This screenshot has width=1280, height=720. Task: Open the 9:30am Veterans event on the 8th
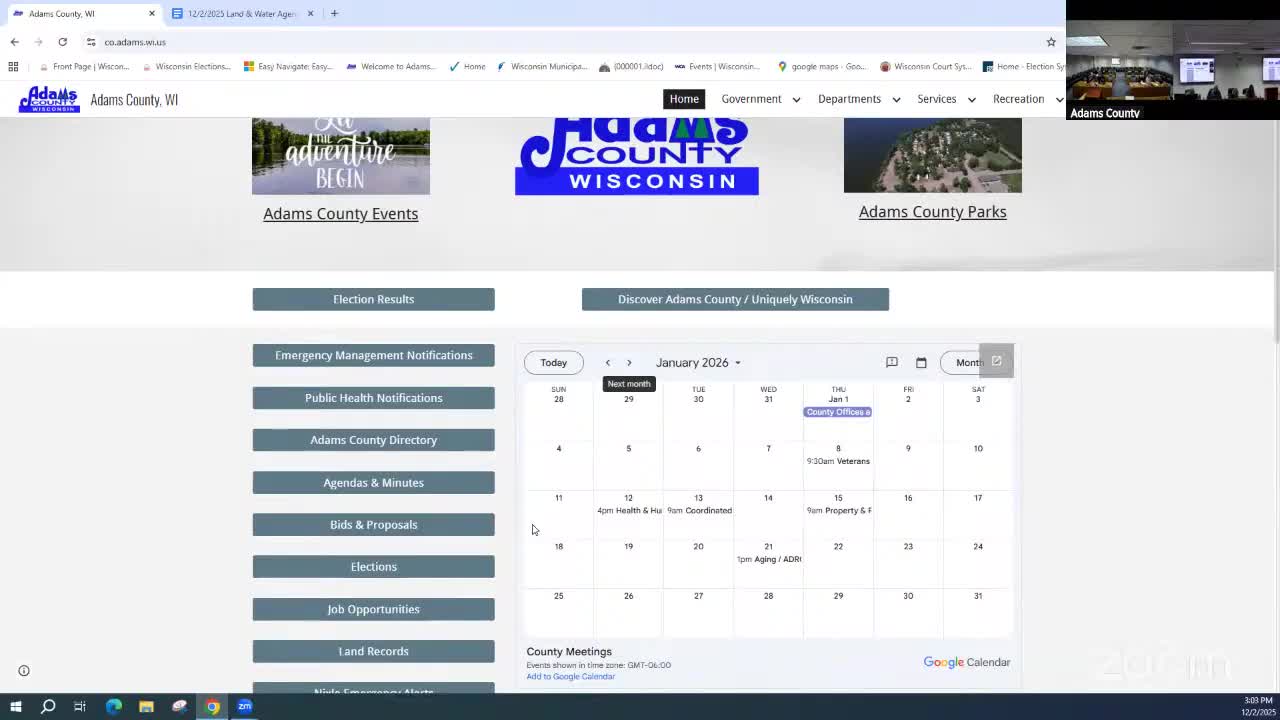(x=838, y=461)
